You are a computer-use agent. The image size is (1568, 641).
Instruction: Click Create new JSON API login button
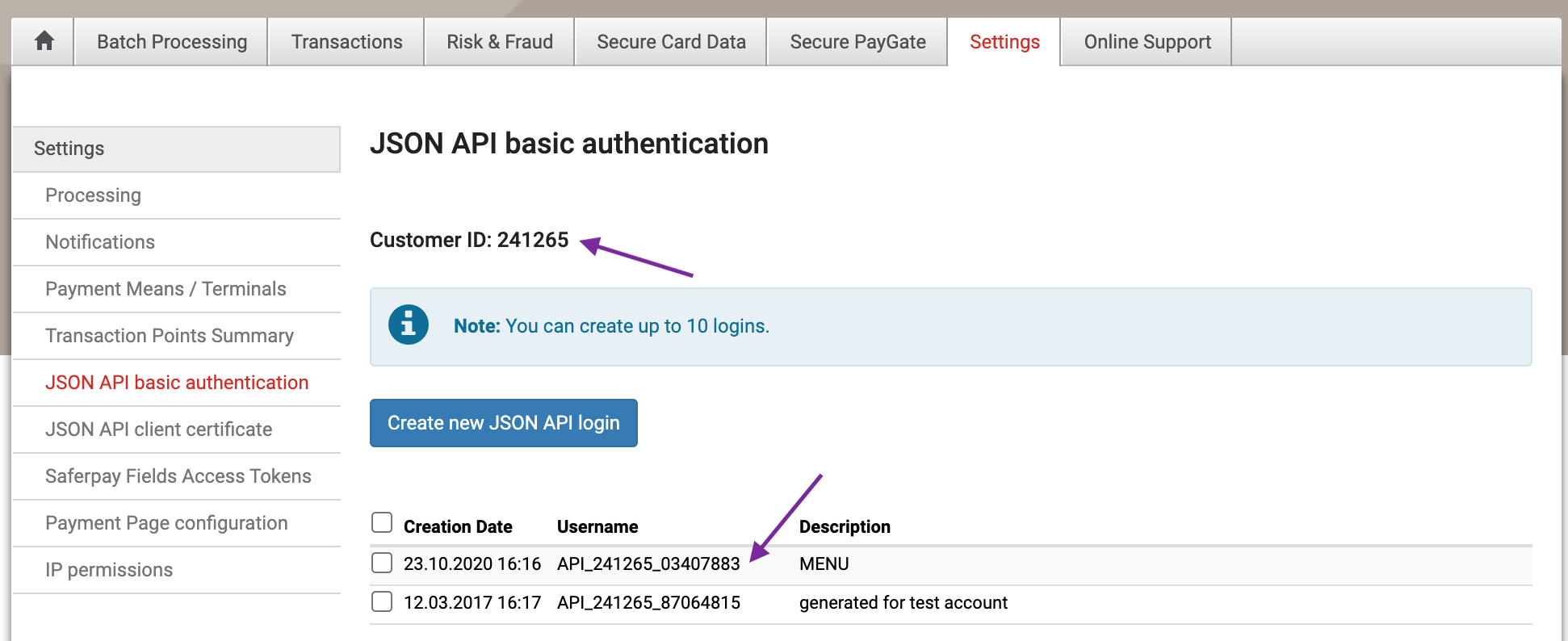point(504,423)
